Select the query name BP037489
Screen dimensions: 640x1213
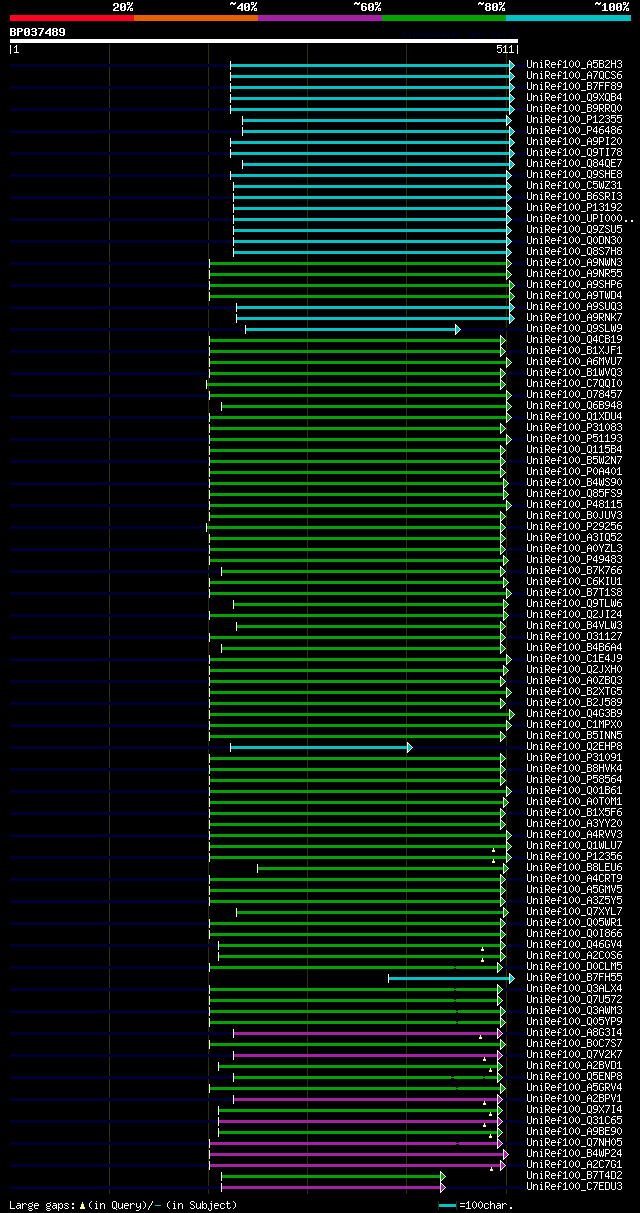[x=38, y=32]
